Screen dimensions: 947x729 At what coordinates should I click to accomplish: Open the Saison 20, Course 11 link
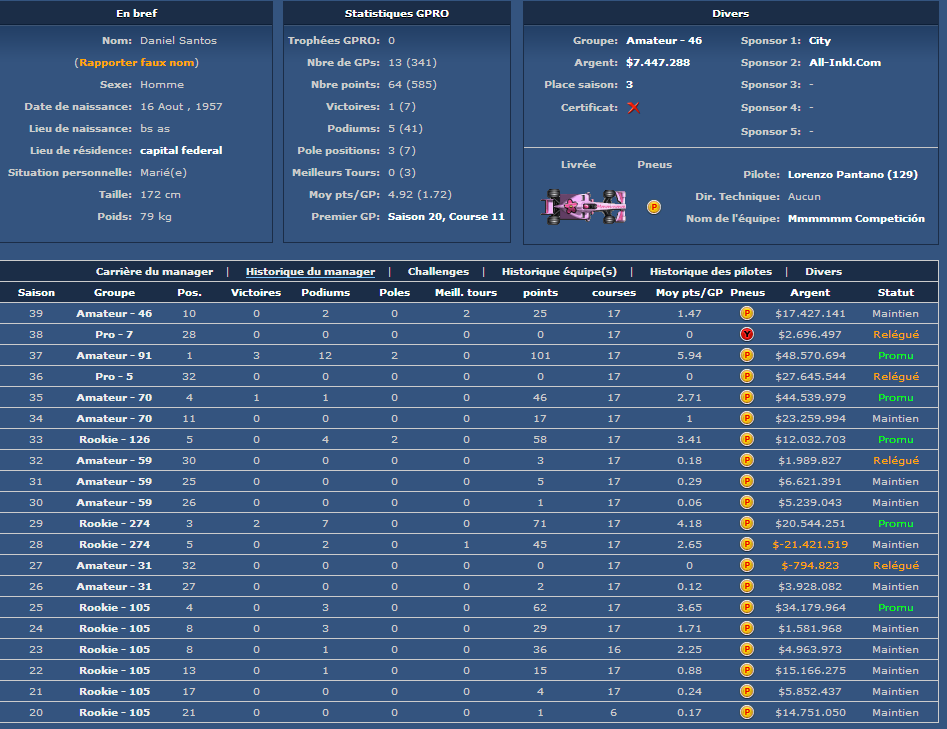point(446,216)
